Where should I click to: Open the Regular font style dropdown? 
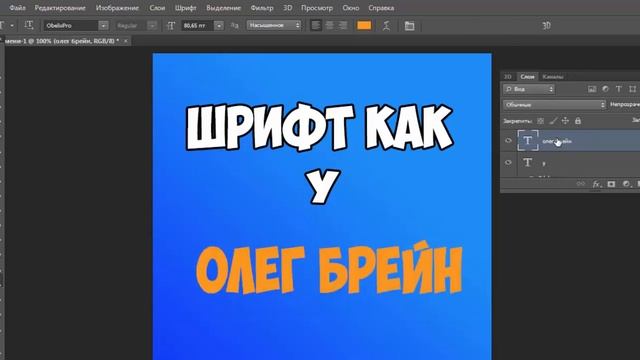[x=136, y=25]
